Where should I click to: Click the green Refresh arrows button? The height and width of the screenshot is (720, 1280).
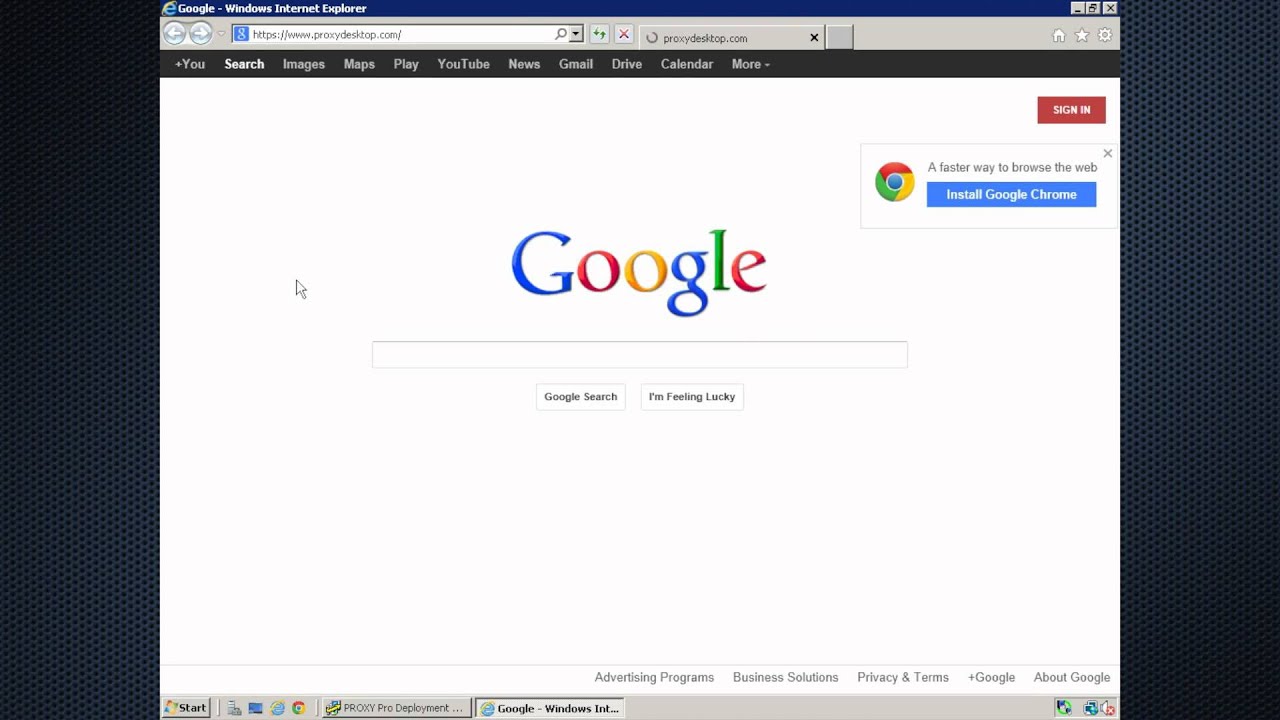click(x=599, y=34)
